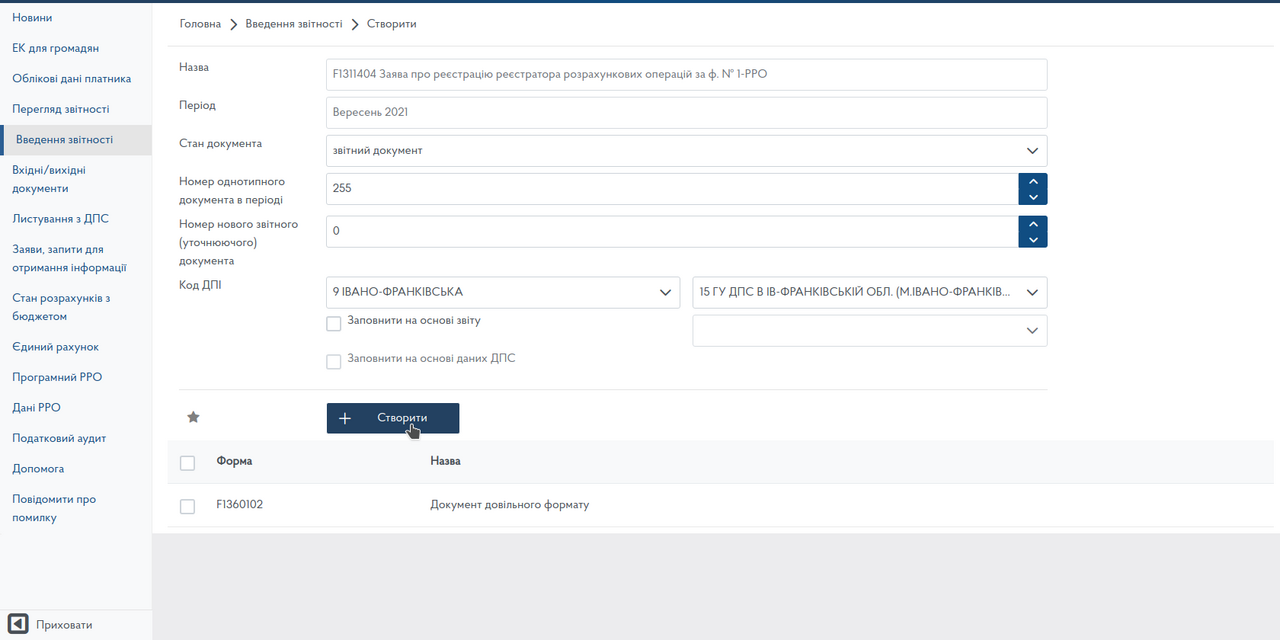1280x640 pixels.
Task: Go to Перегляд звітності menu item
Action: point(61,109)
